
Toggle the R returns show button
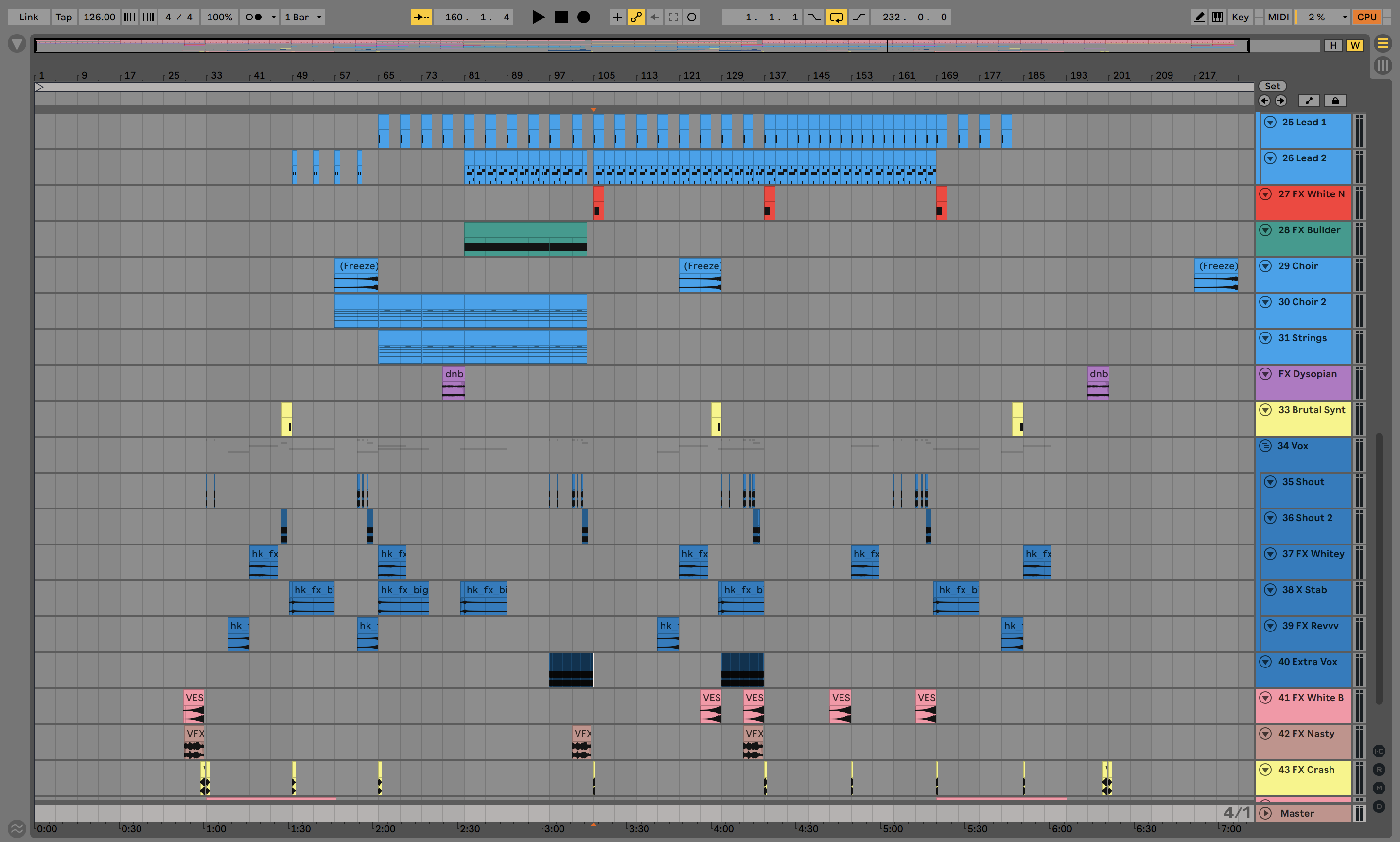coord(1379,770)
